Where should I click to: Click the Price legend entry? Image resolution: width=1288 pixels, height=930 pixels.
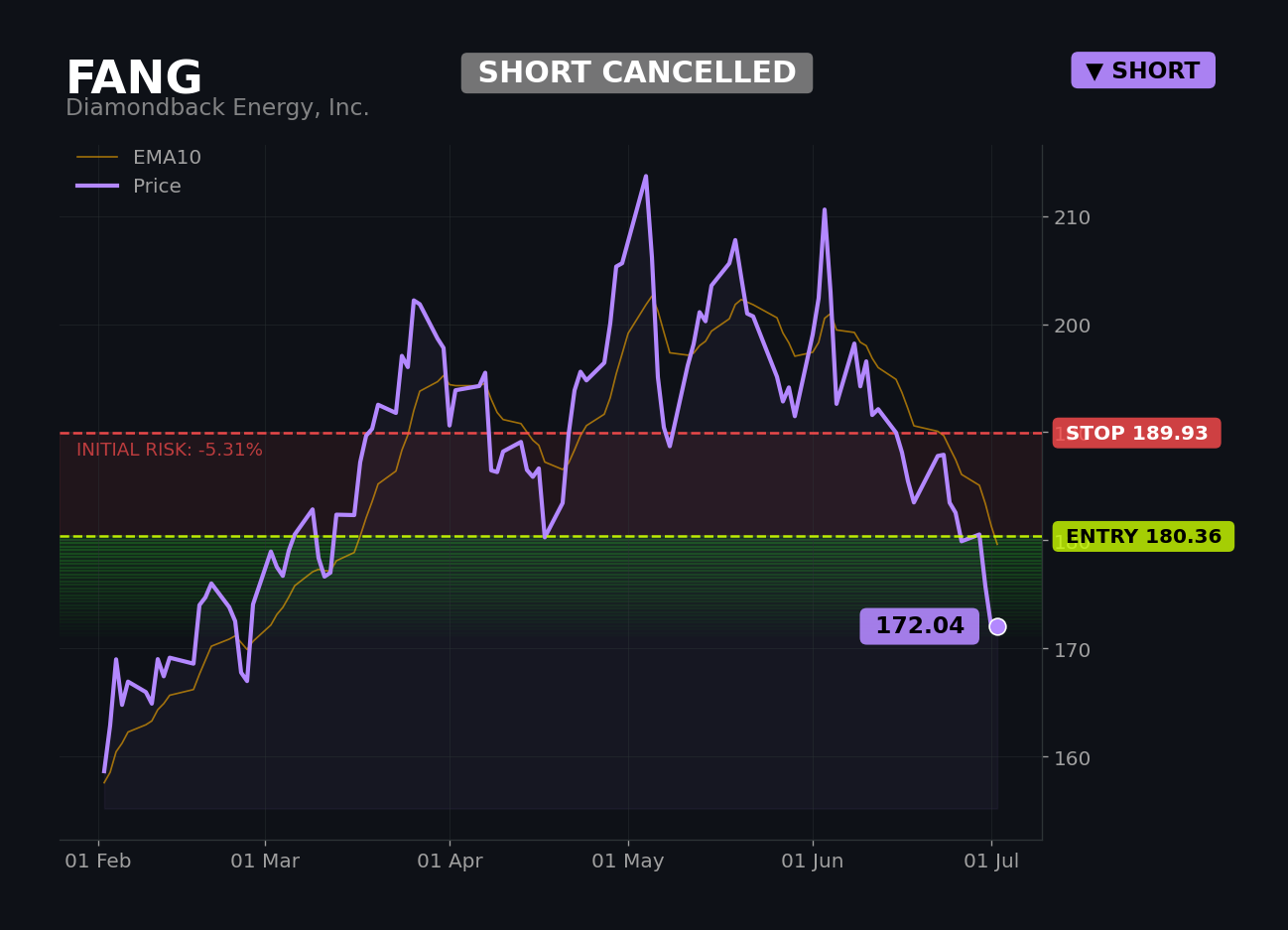129,187
